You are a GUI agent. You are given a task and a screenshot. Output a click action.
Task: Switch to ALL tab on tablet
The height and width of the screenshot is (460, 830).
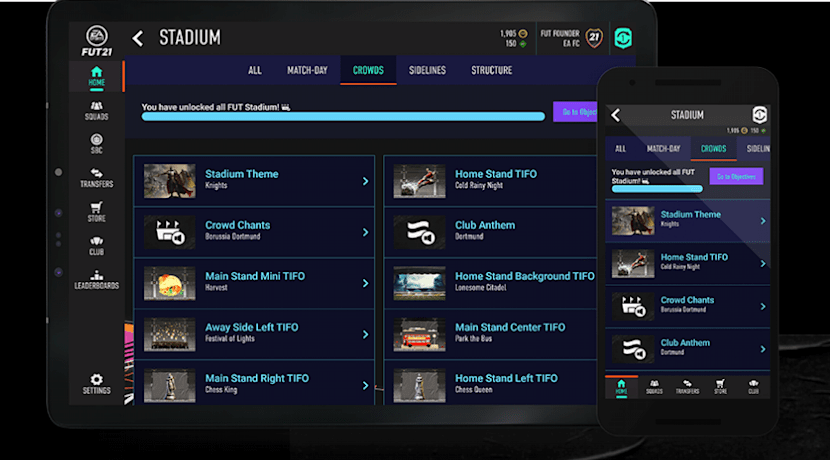[x=255, y=70]
